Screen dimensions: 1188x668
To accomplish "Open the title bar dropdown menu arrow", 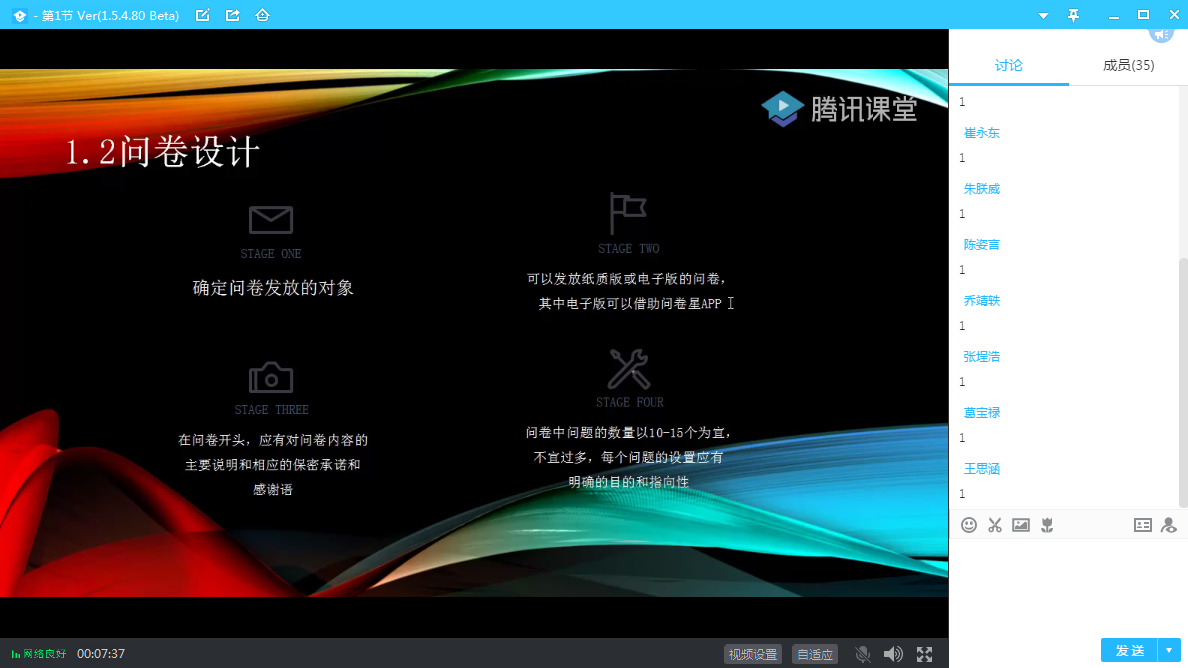I will tap(1043, 15).
